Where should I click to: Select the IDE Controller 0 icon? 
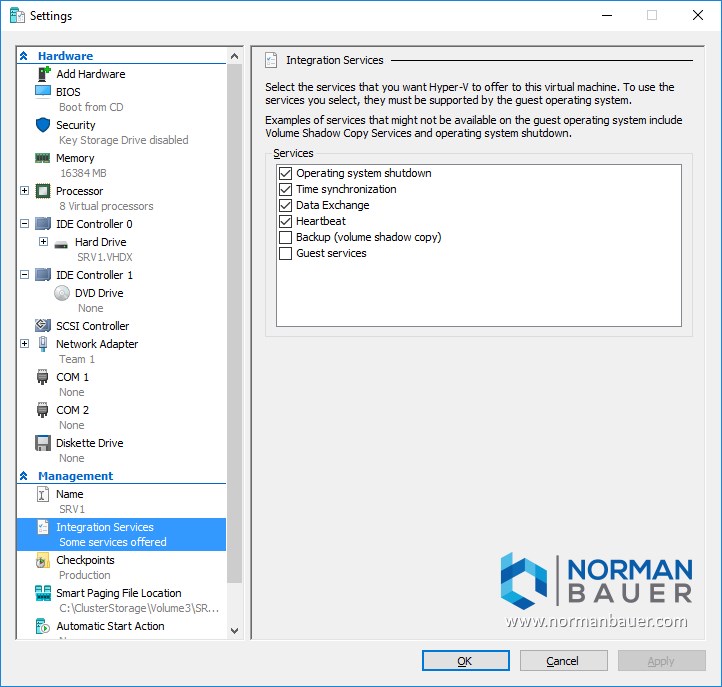pyautogui.click(x=43, y=224)
